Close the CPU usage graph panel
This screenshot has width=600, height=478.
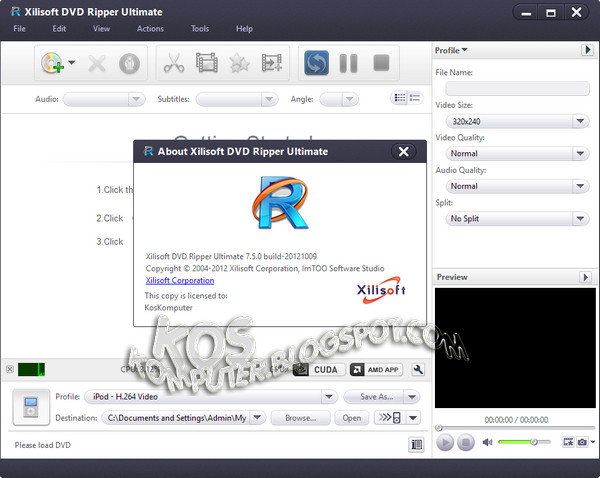point(10,369)
